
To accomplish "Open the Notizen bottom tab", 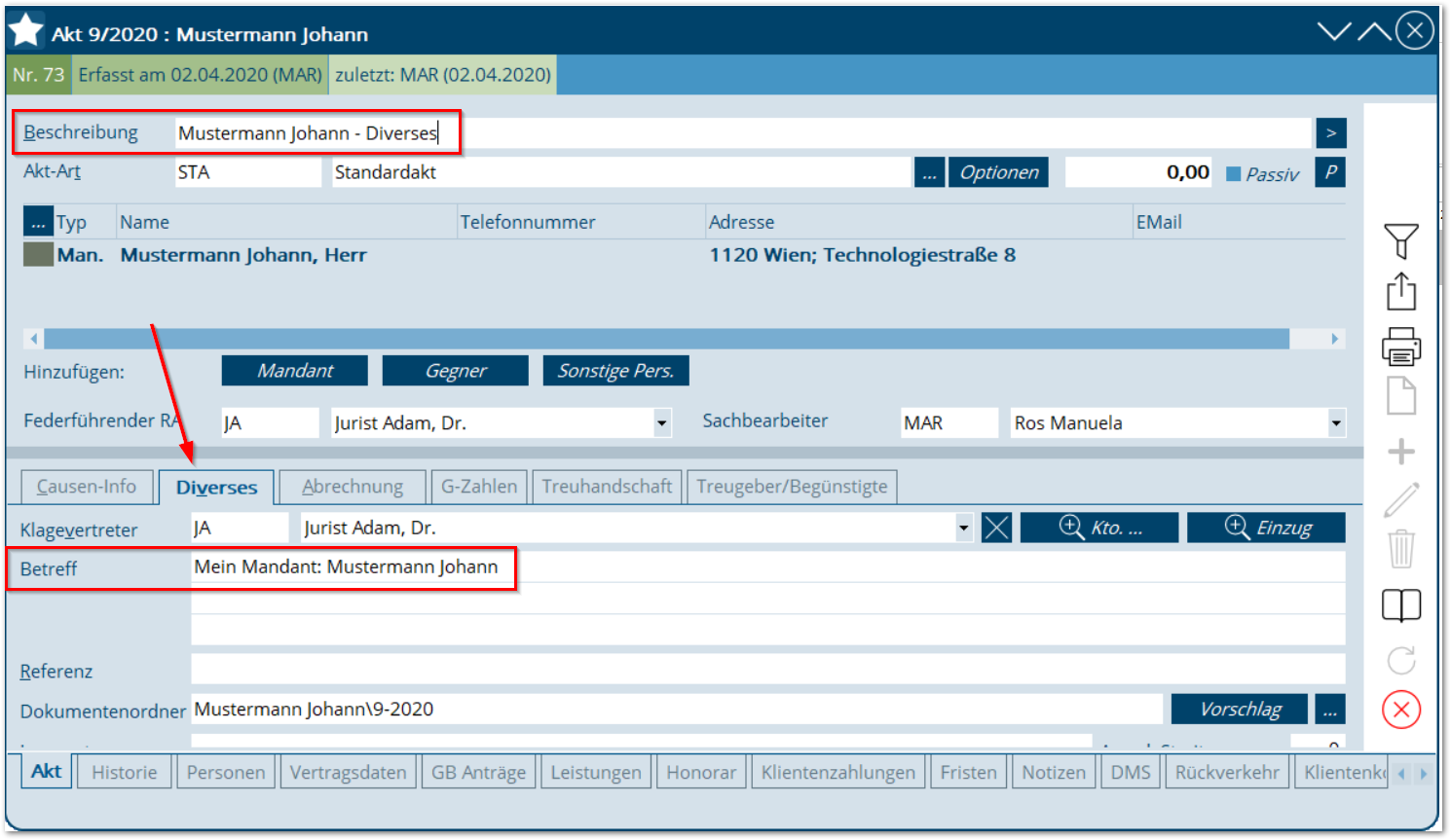I will tap(1054, 773).
